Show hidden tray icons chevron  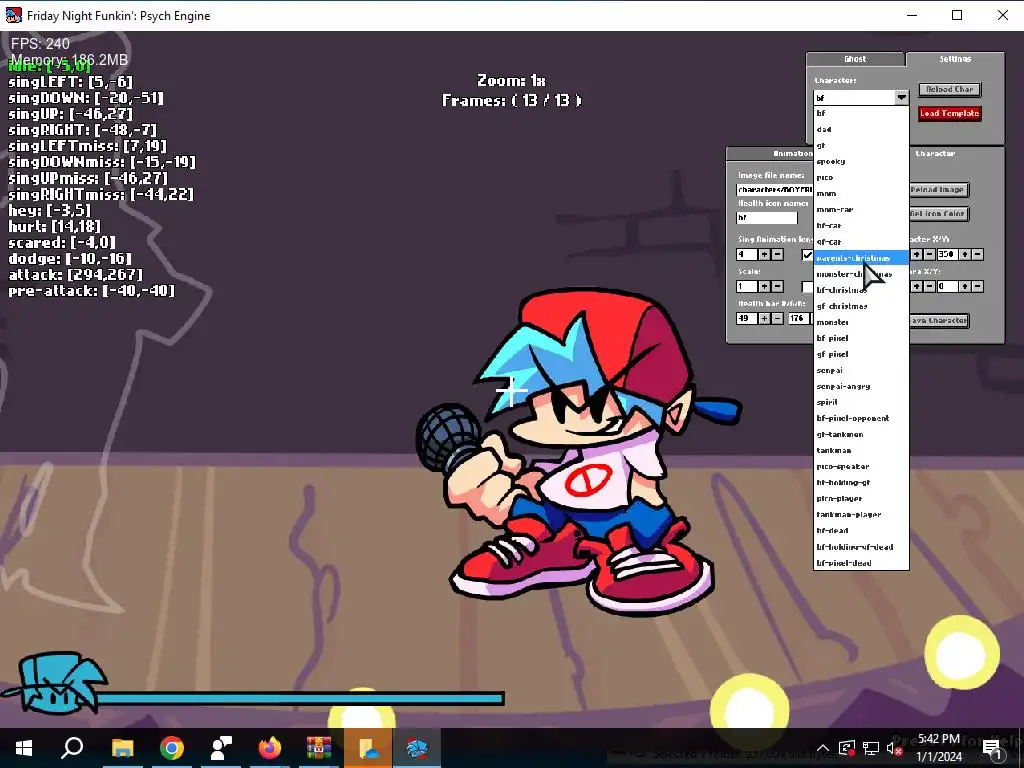[x=823, y=748]
